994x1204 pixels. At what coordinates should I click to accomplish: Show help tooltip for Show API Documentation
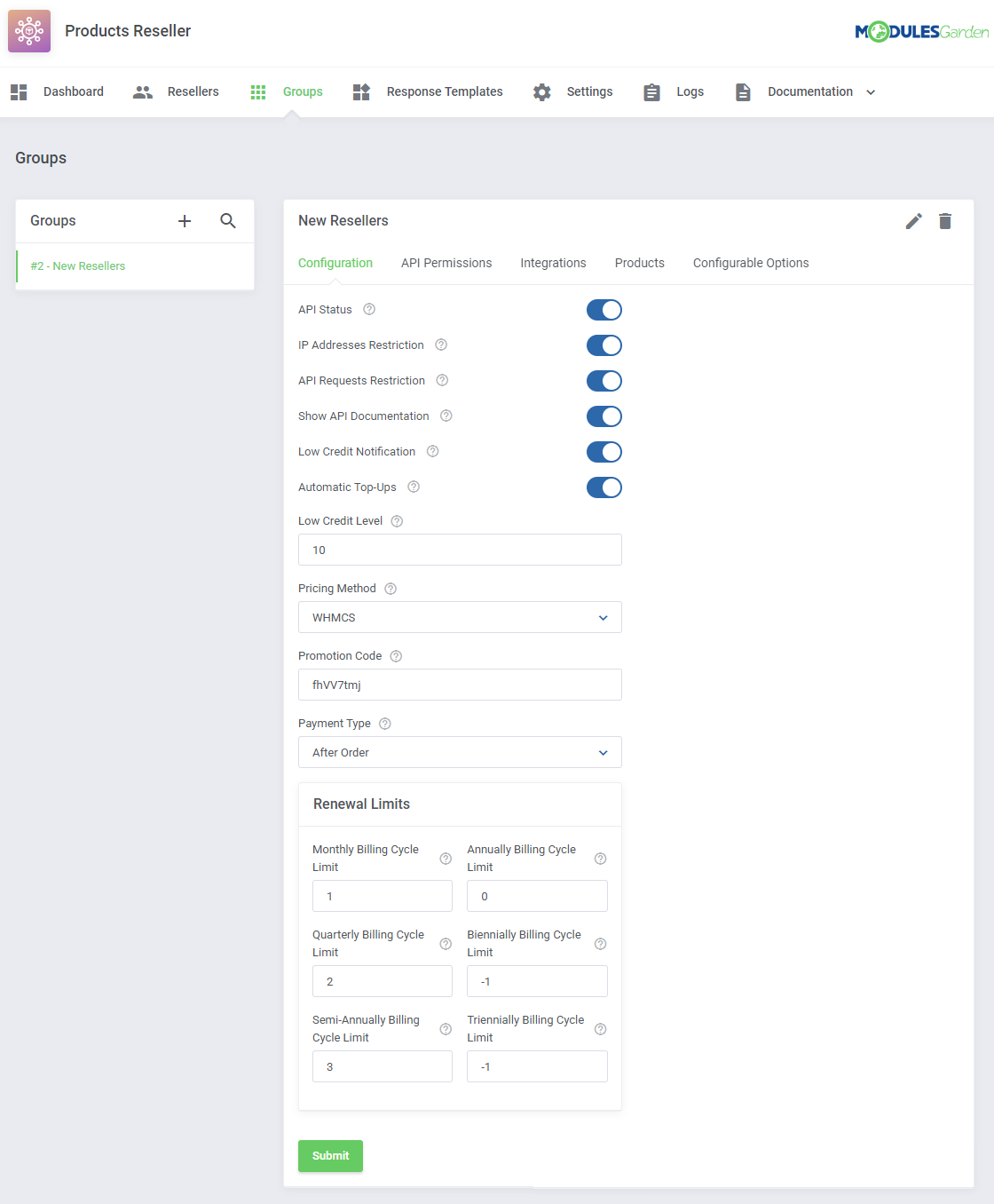(446, 416)
